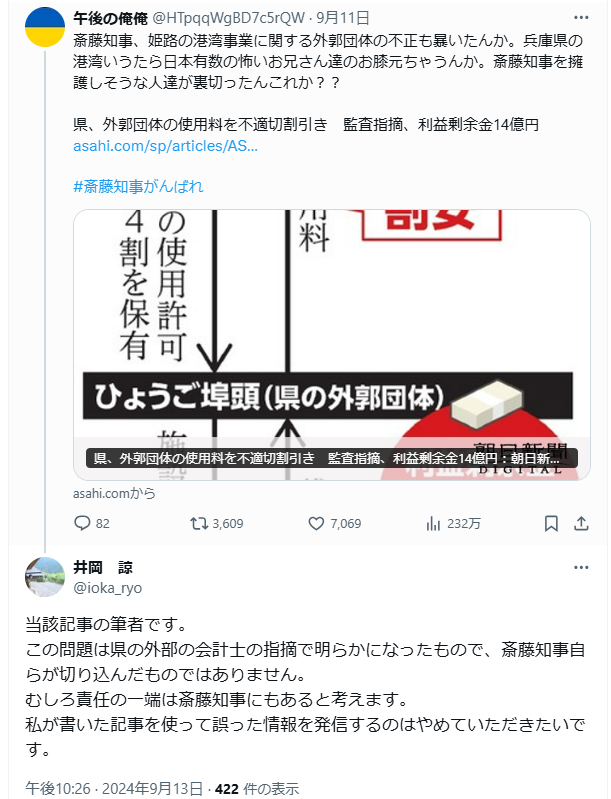Open the 午後10:26 · 2024年9月13日 timestamp
This screenshot has height=799, width=611.
tap(114, 789)
